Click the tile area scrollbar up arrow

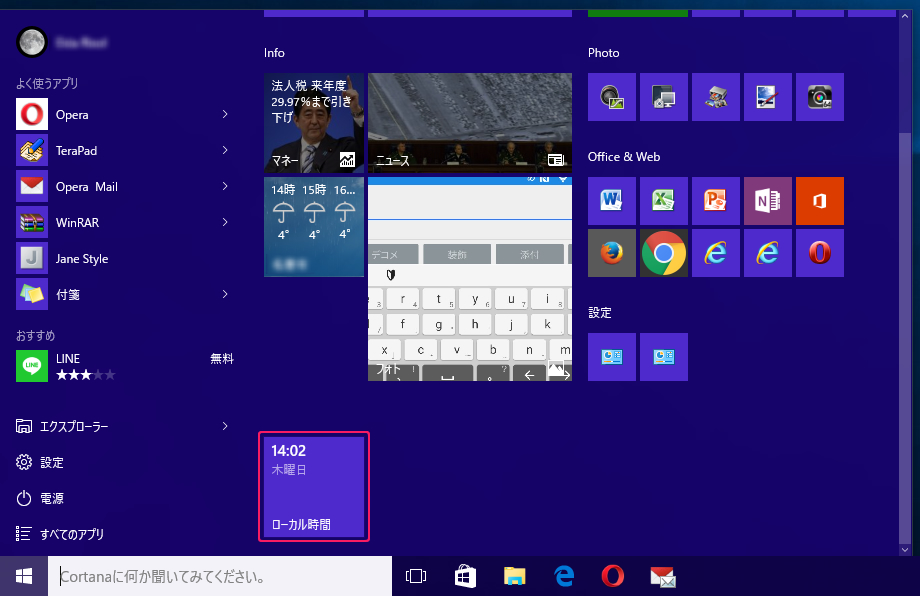coord(905,16)
